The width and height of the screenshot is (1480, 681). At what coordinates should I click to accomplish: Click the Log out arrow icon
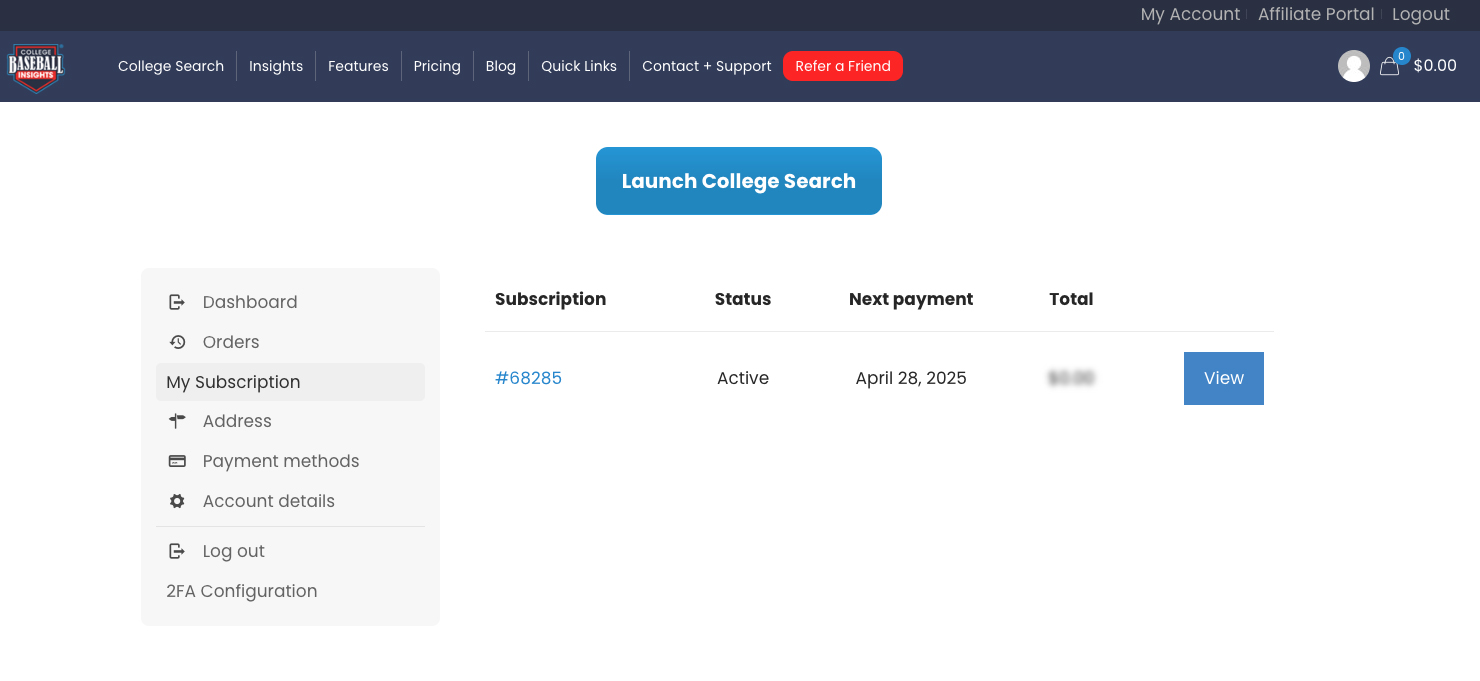177,551
